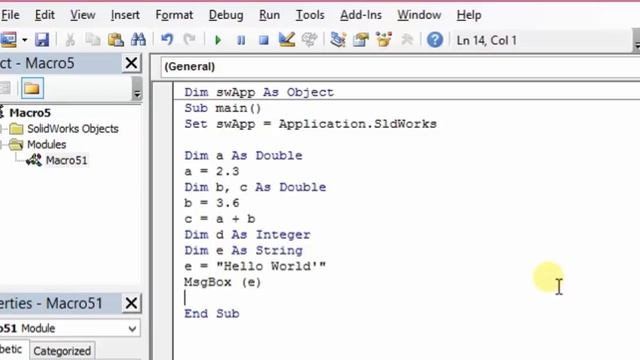This screenshot has width=640, height=360.
Task: Open the Edit menu
Action: pyautogui.click(x=44, y=15)
